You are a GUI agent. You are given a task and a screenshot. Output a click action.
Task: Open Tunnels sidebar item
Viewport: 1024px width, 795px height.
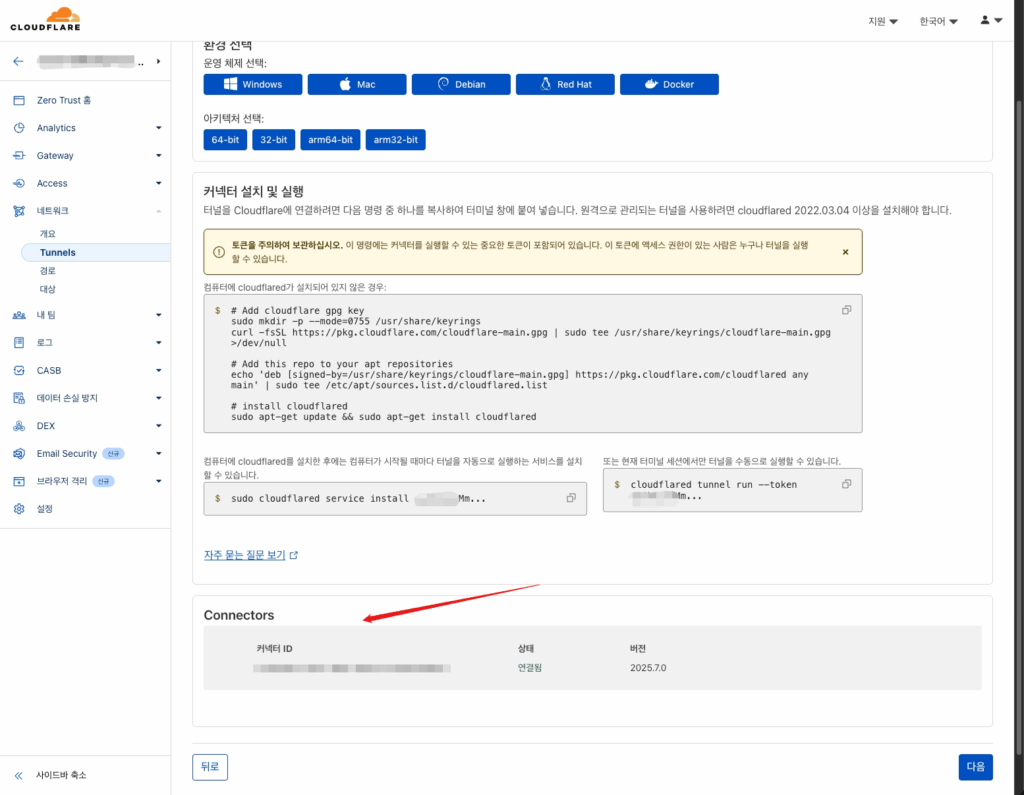[96, 252]
